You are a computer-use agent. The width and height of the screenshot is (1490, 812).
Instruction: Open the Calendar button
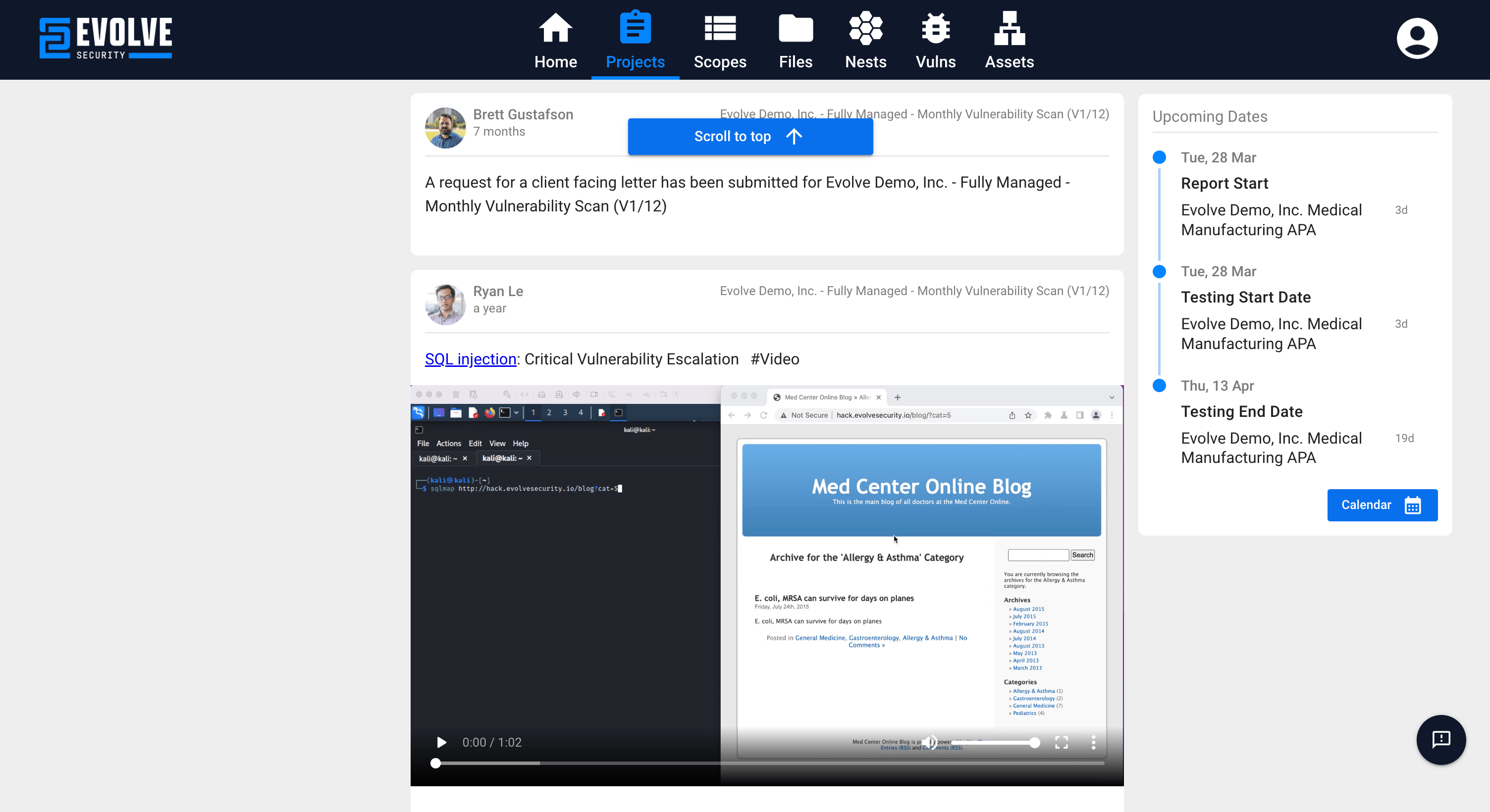1381,505
